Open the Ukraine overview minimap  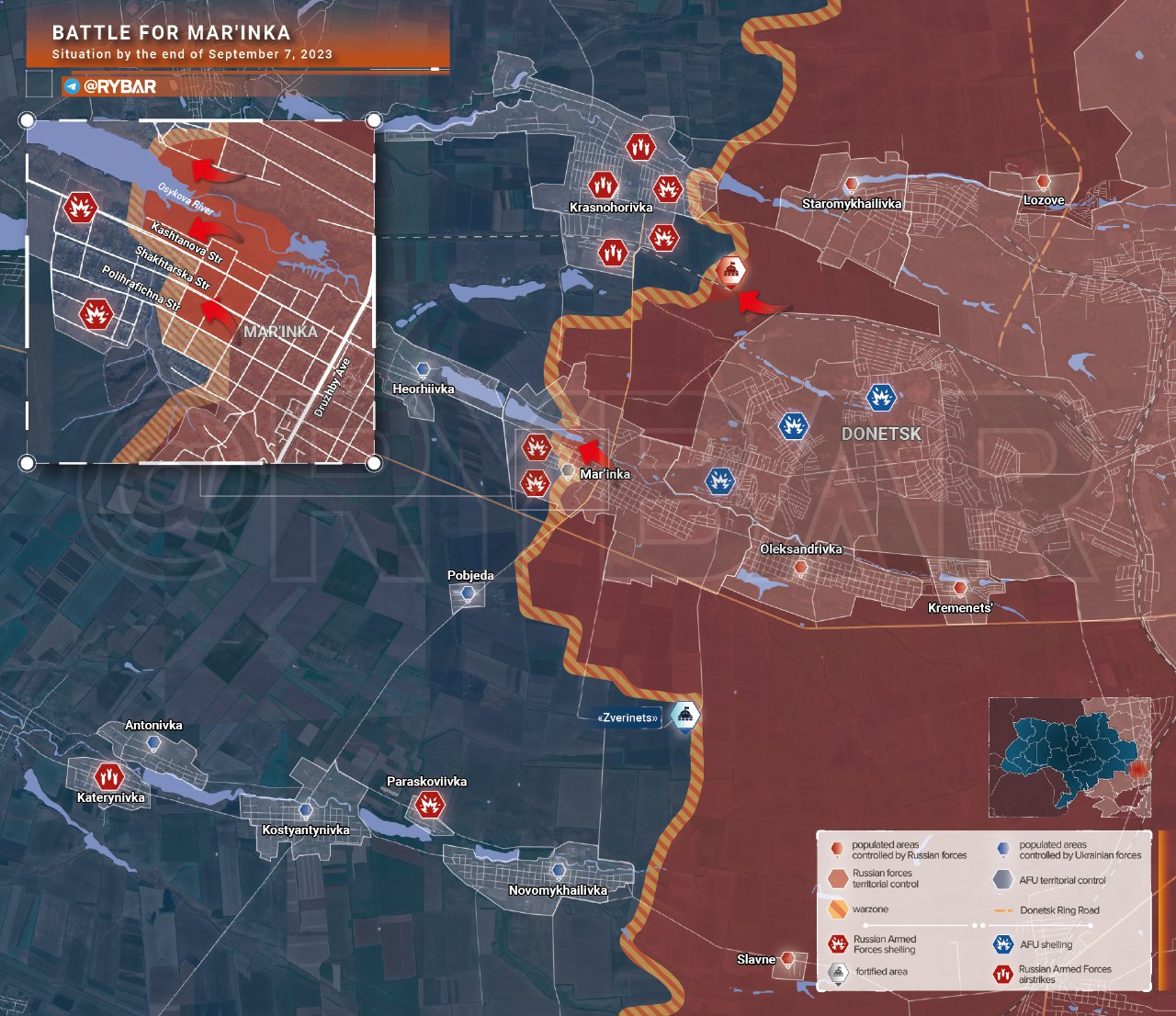(x=1069, y=757)
